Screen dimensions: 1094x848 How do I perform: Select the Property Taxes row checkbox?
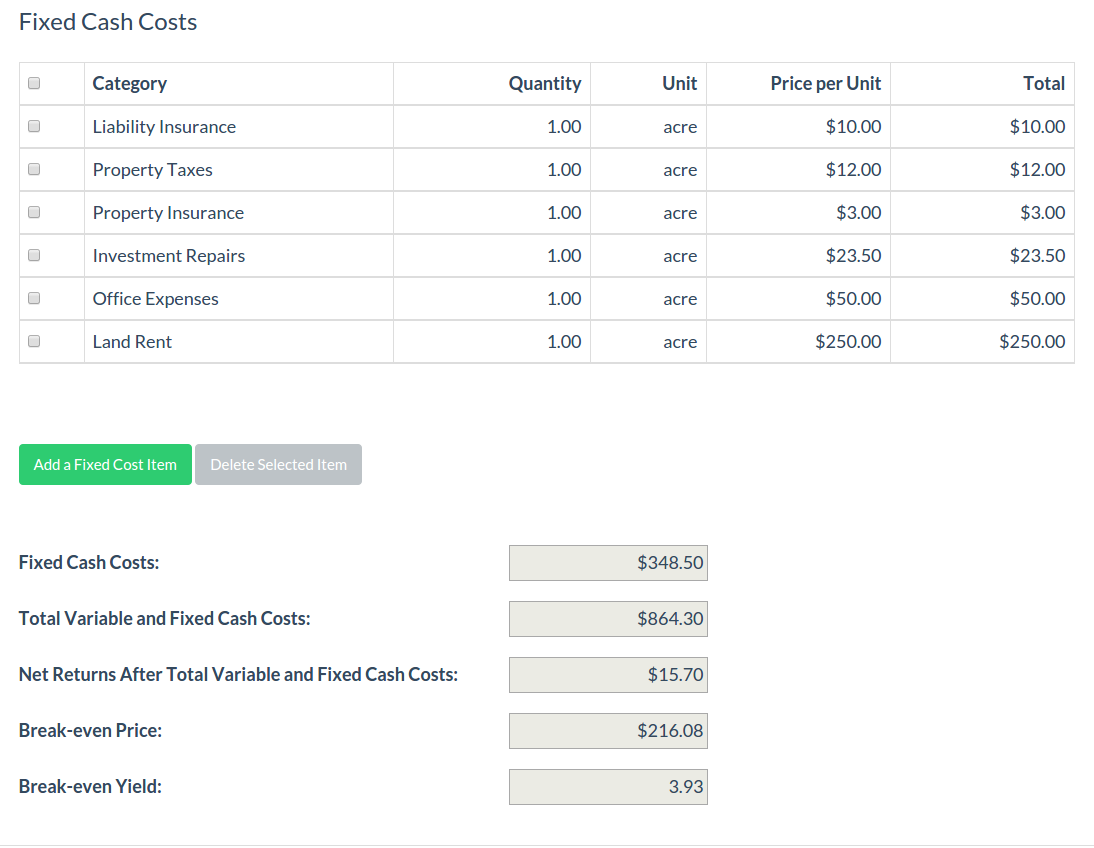pos(34,170)
